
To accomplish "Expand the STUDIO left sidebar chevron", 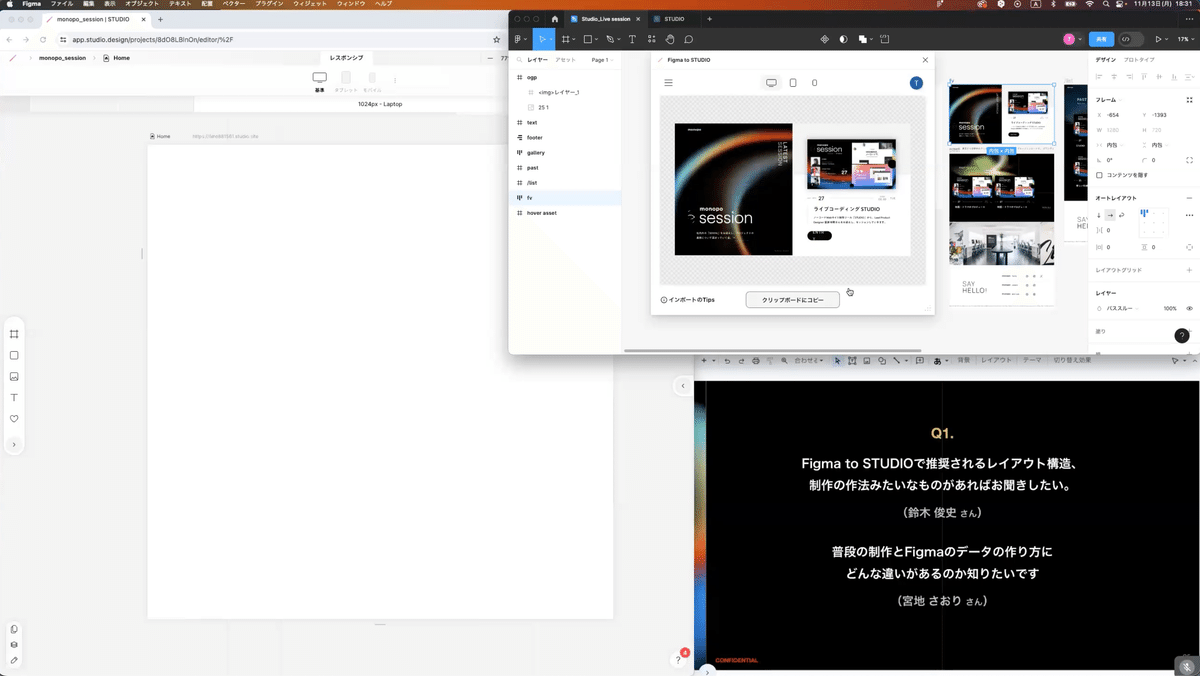I will pyautogui.click(x=14, y=444).
